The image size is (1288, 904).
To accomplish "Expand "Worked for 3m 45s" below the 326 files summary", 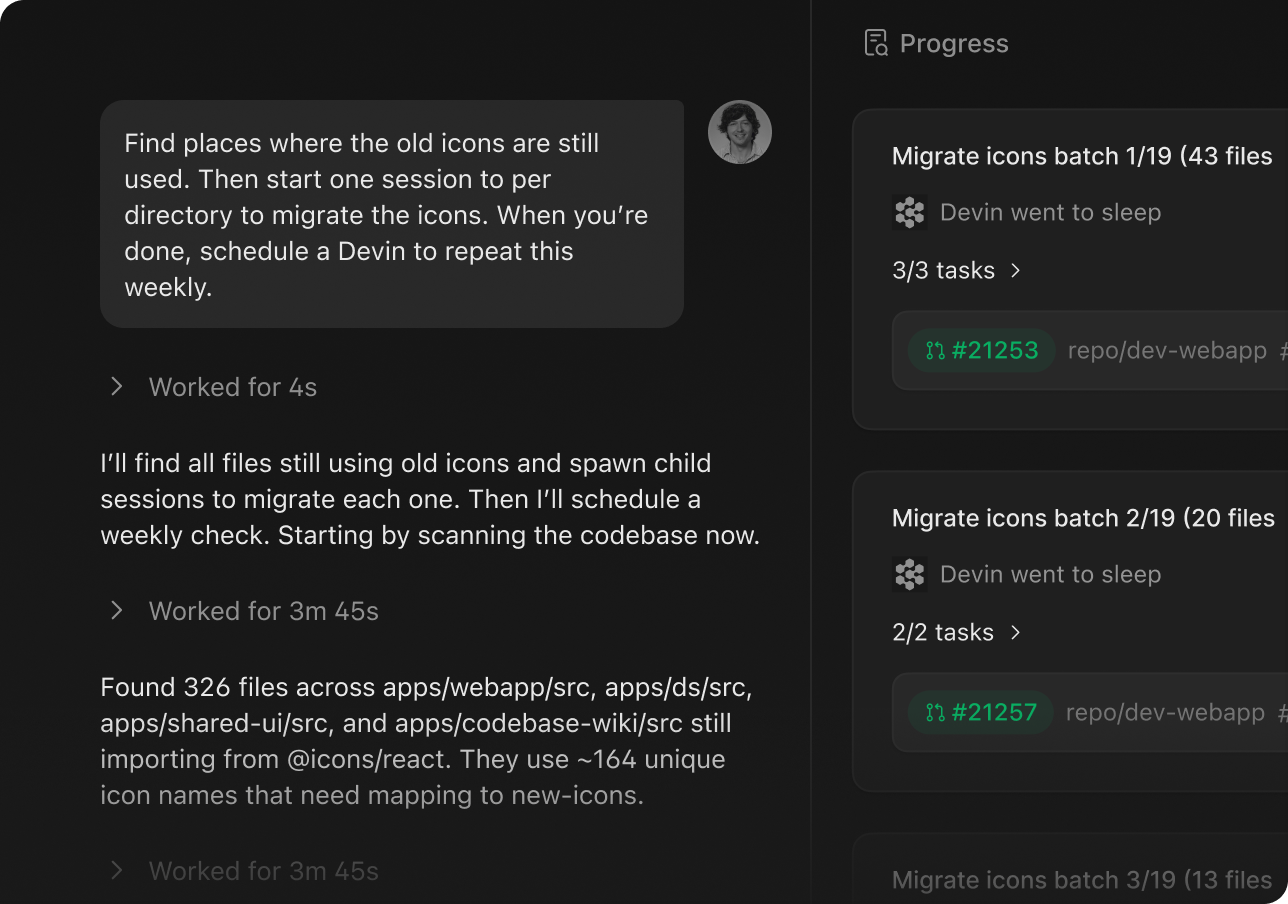I will (117, 871).
